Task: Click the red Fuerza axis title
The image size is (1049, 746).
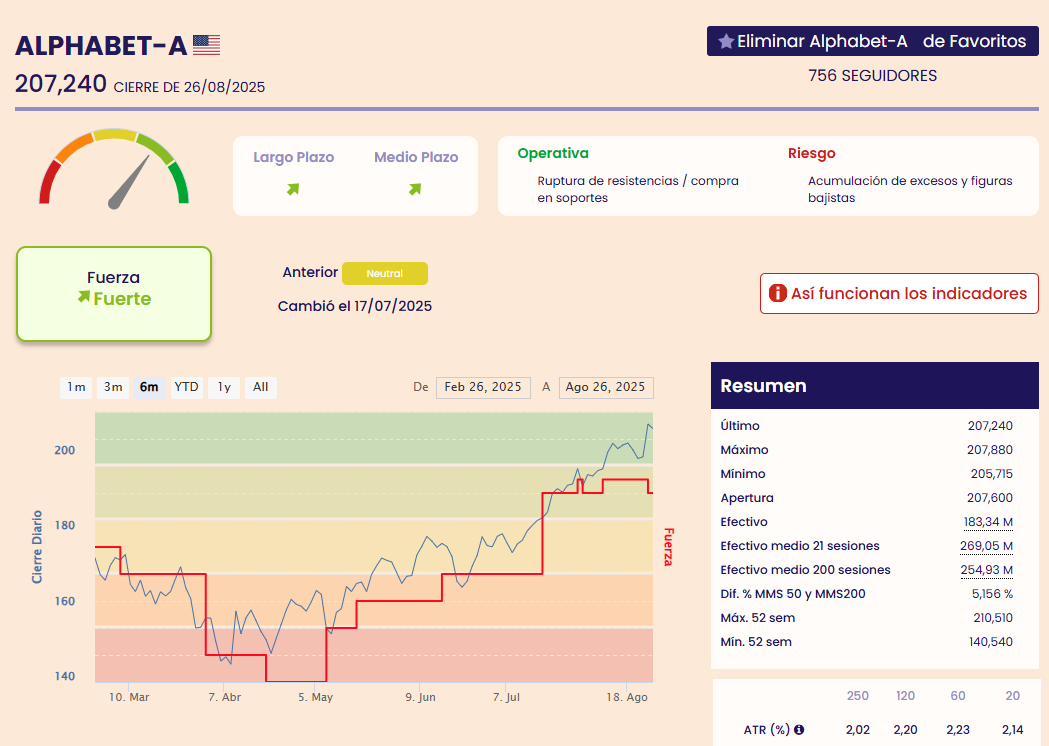Action: pyautogui.click(x=668, y=547)
